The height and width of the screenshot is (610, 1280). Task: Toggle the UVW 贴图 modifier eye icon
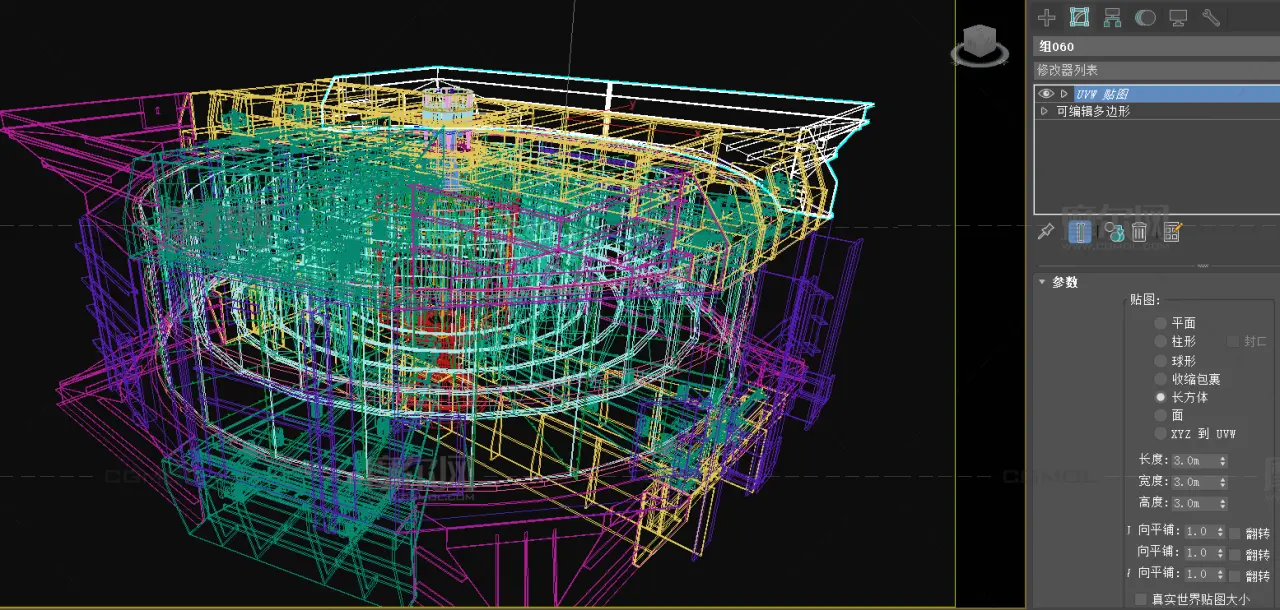(x=1046, y=94)
